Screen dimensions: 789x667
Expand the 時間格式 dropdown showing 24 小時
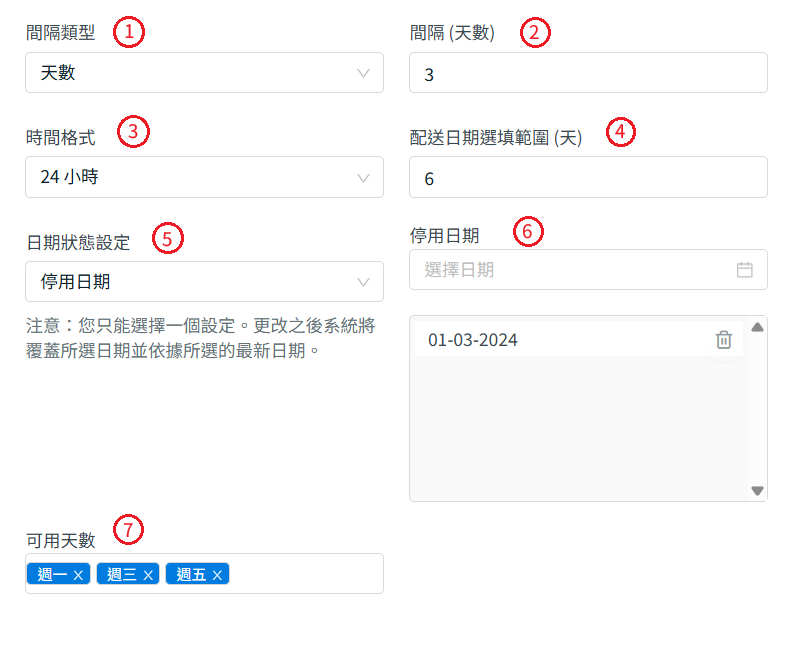(204, 178)
